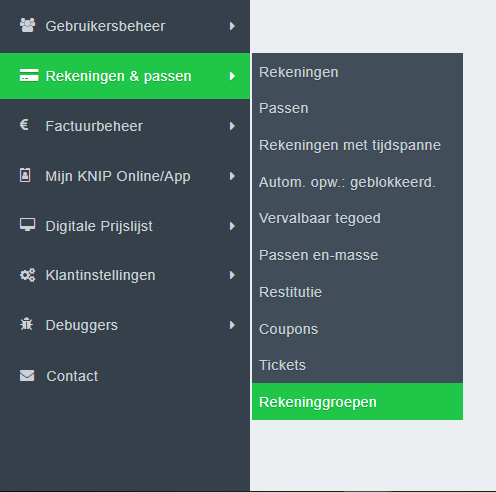Select Autom. opw.: geblokkeerd. entry

[x=357, y=182]
